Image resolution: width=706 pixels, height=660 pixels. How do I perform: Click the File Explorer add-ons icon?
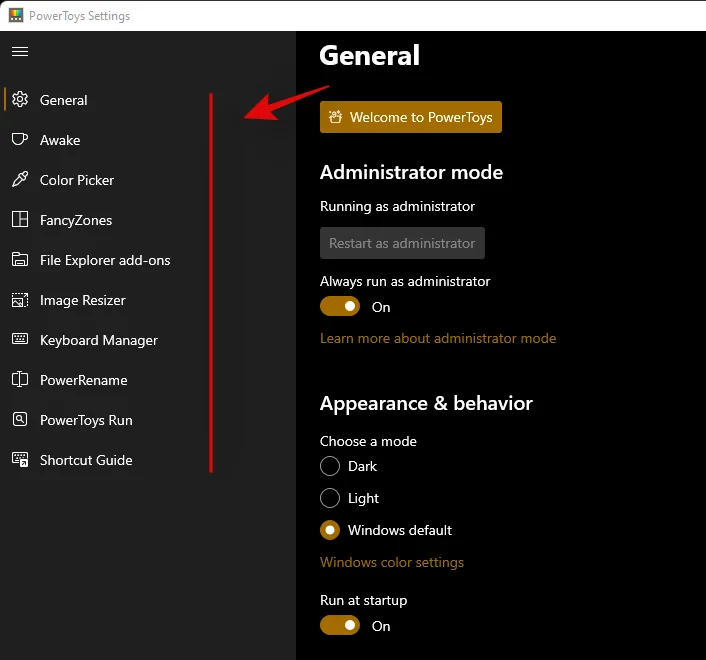pos(20,260)
